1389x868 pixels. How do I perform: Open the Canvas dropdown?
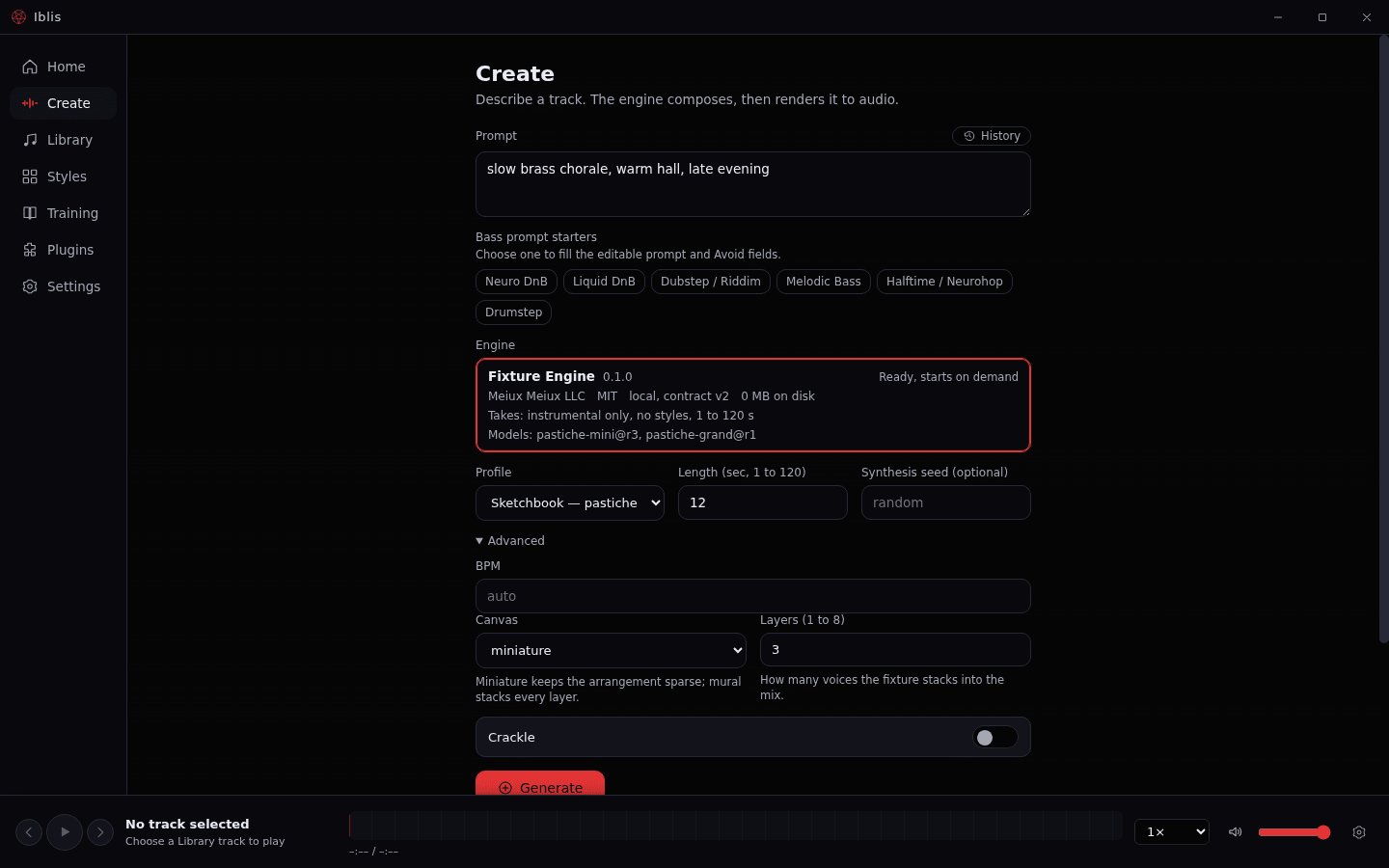point(611,650)
